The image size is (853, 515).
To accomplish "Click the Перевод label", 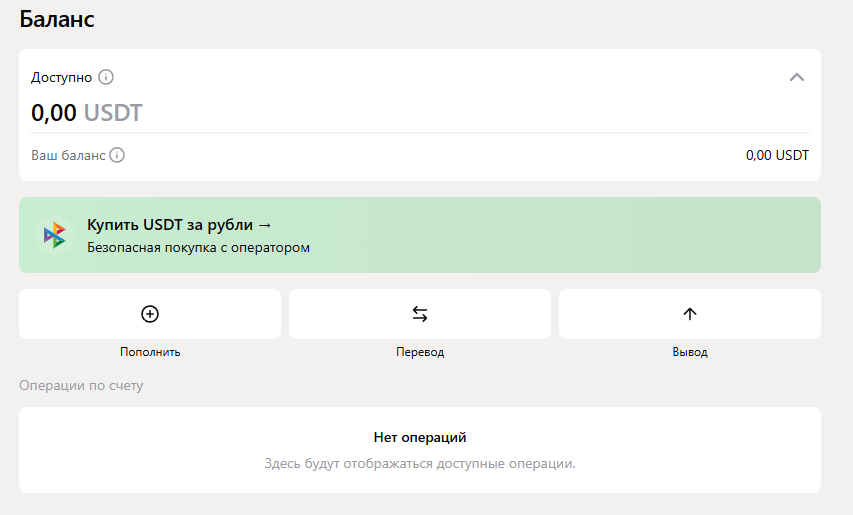I will tap(420, 352).
